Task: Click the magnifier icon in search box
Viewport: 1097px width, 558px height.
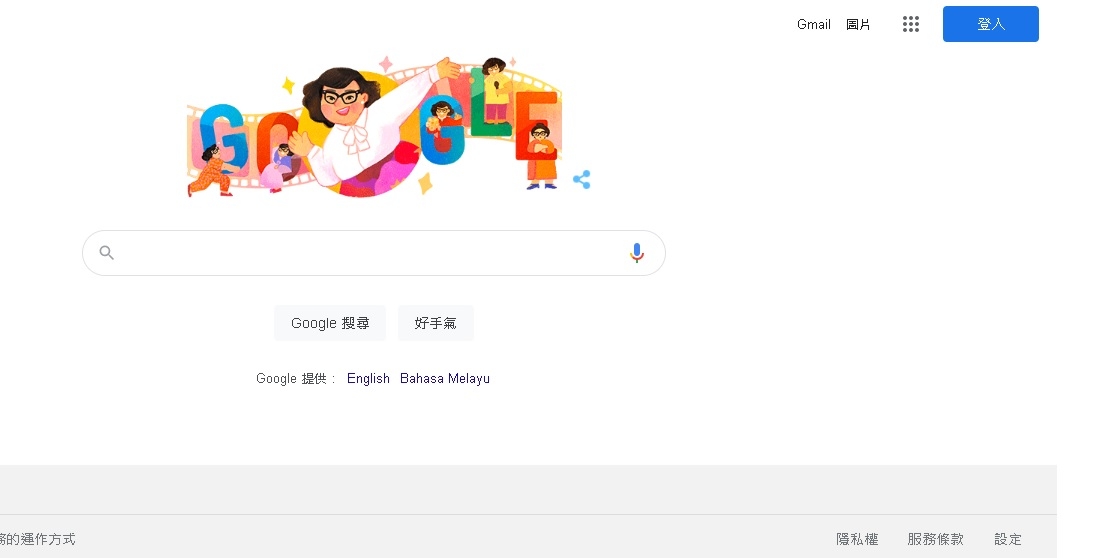Action: (107, 253)
